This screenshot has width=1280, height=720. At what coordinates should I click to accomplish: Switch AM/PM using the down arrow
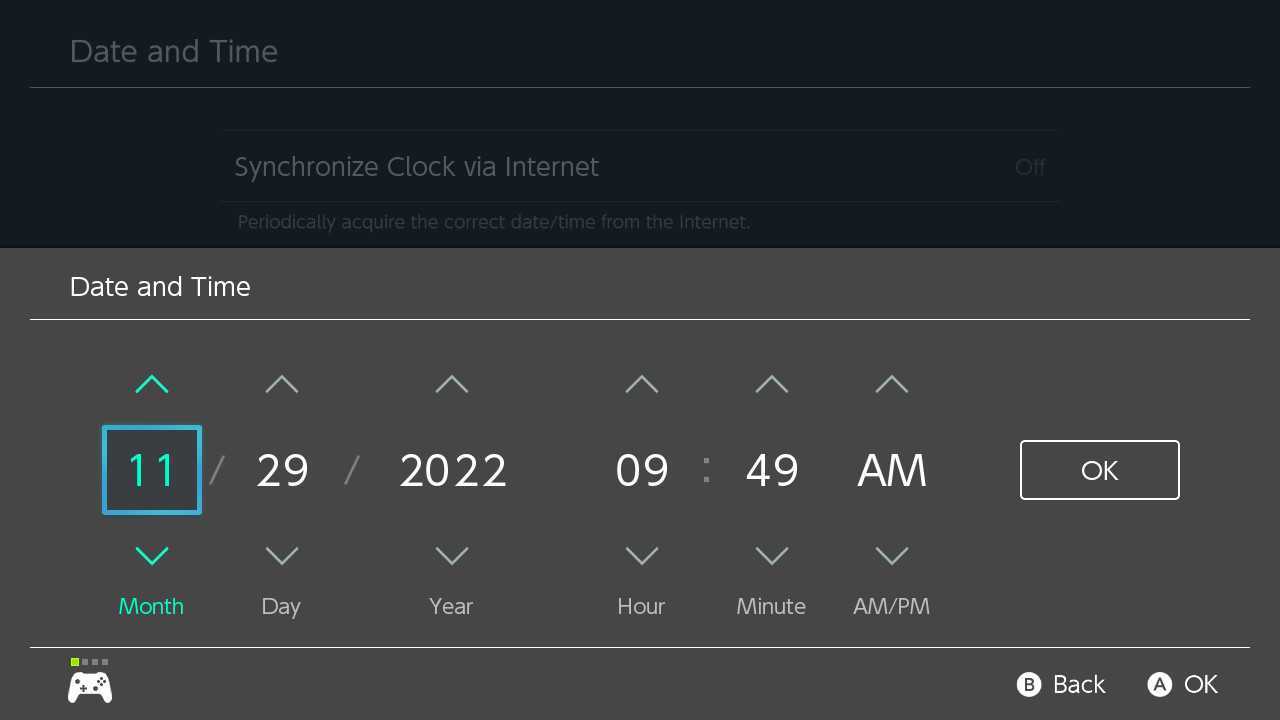(x=892, y=556)
